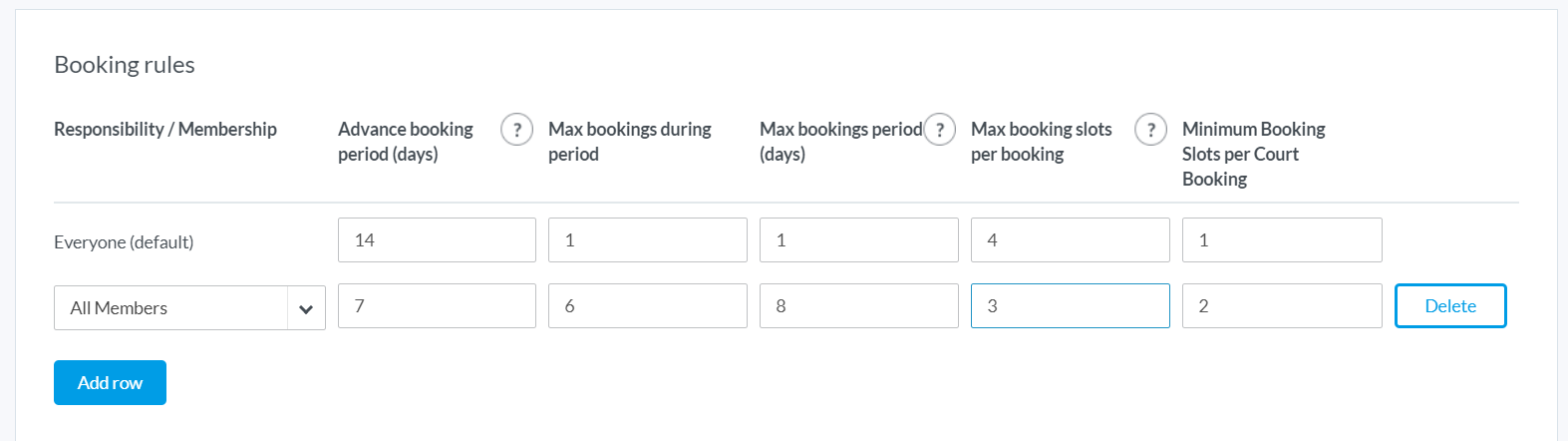Focus All Members advance booking field showing 7
Viewport: 1568px width, 441px height.
click(437, 306)
